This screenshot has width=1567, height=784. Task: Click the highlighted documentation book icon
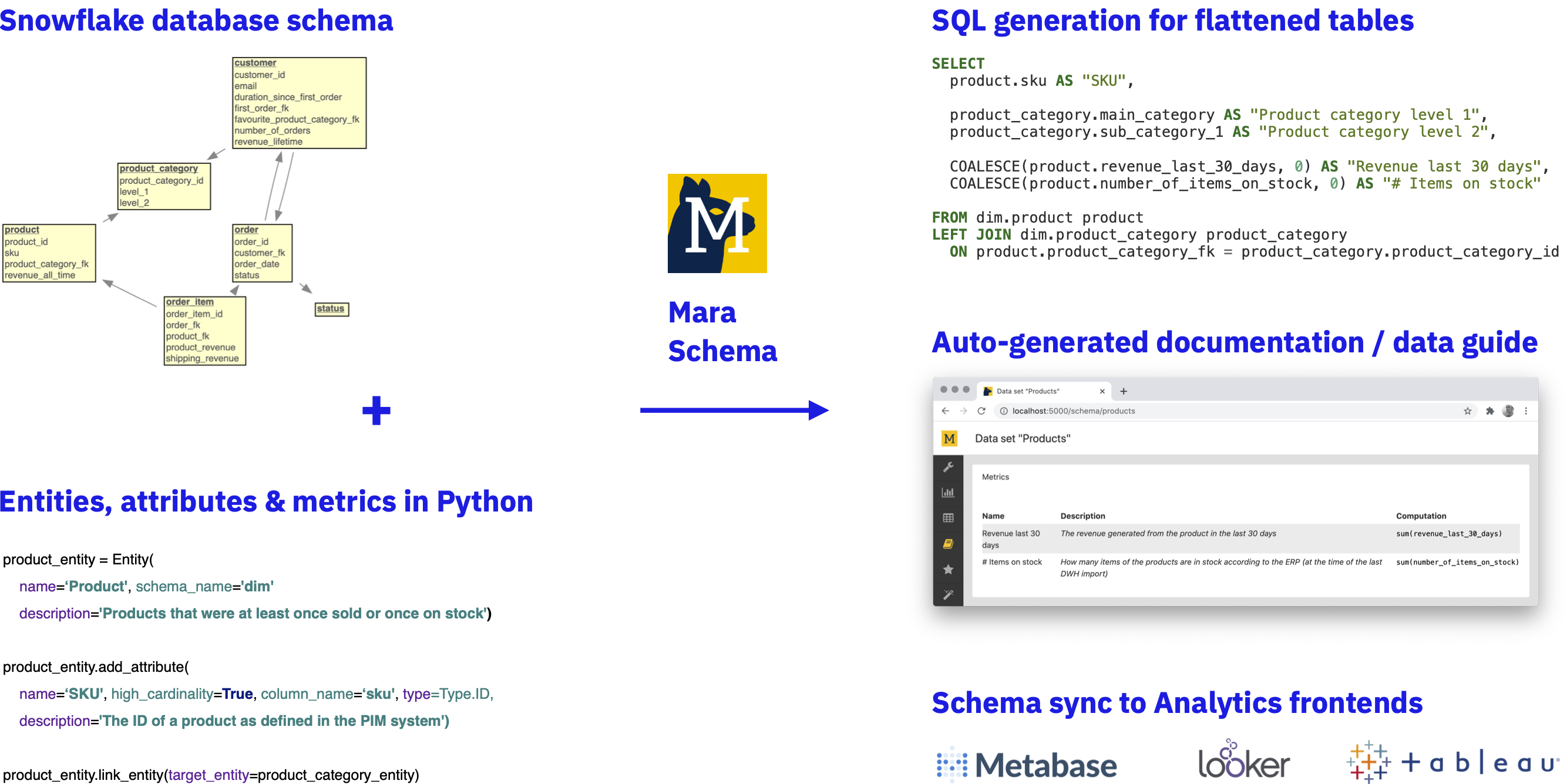click(x=949, y=543)
